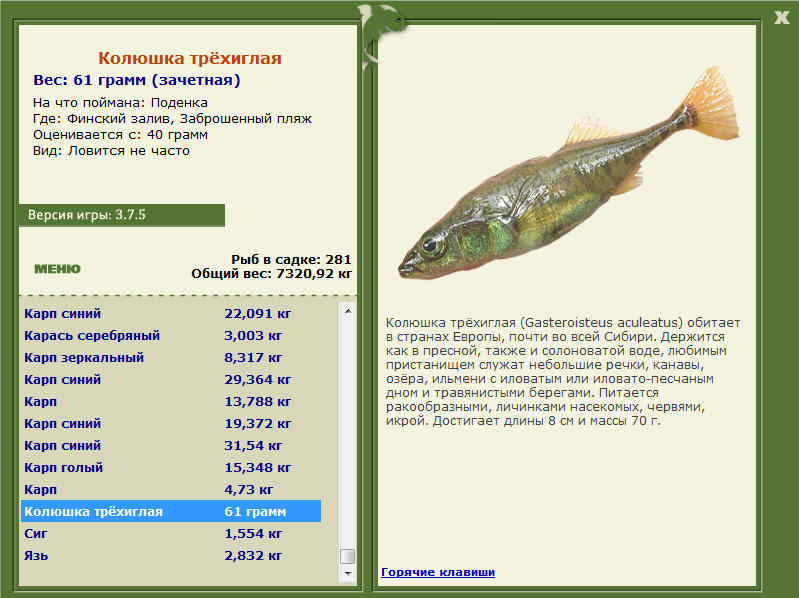Select Карп 4,73 кг entry

pos(171,489)
